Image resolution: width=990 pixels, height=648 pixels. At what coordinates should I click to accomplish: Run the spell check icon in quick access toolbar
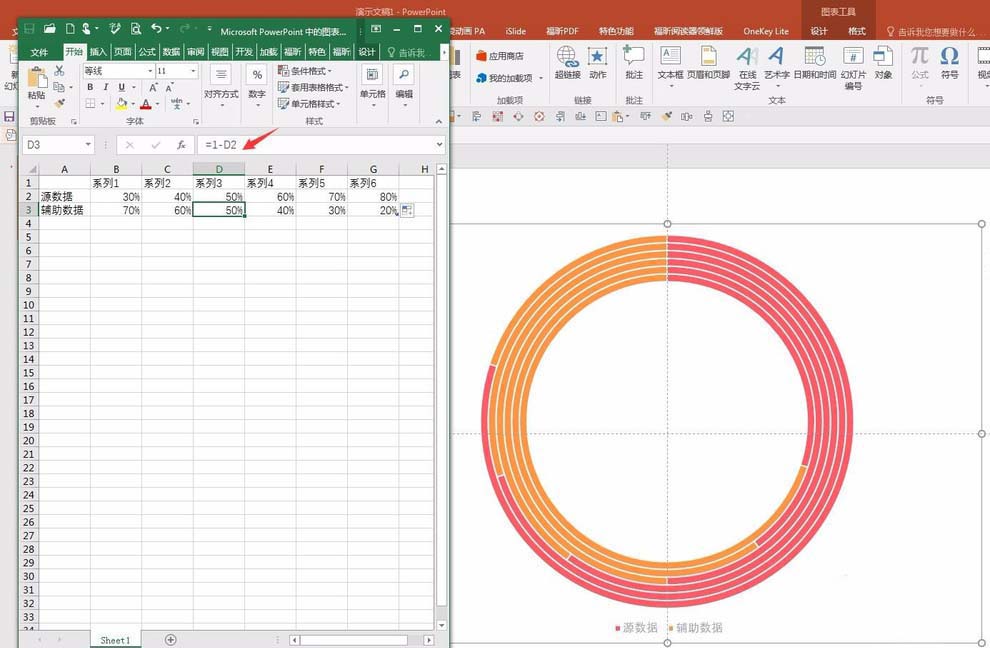(x=115, y=28)
